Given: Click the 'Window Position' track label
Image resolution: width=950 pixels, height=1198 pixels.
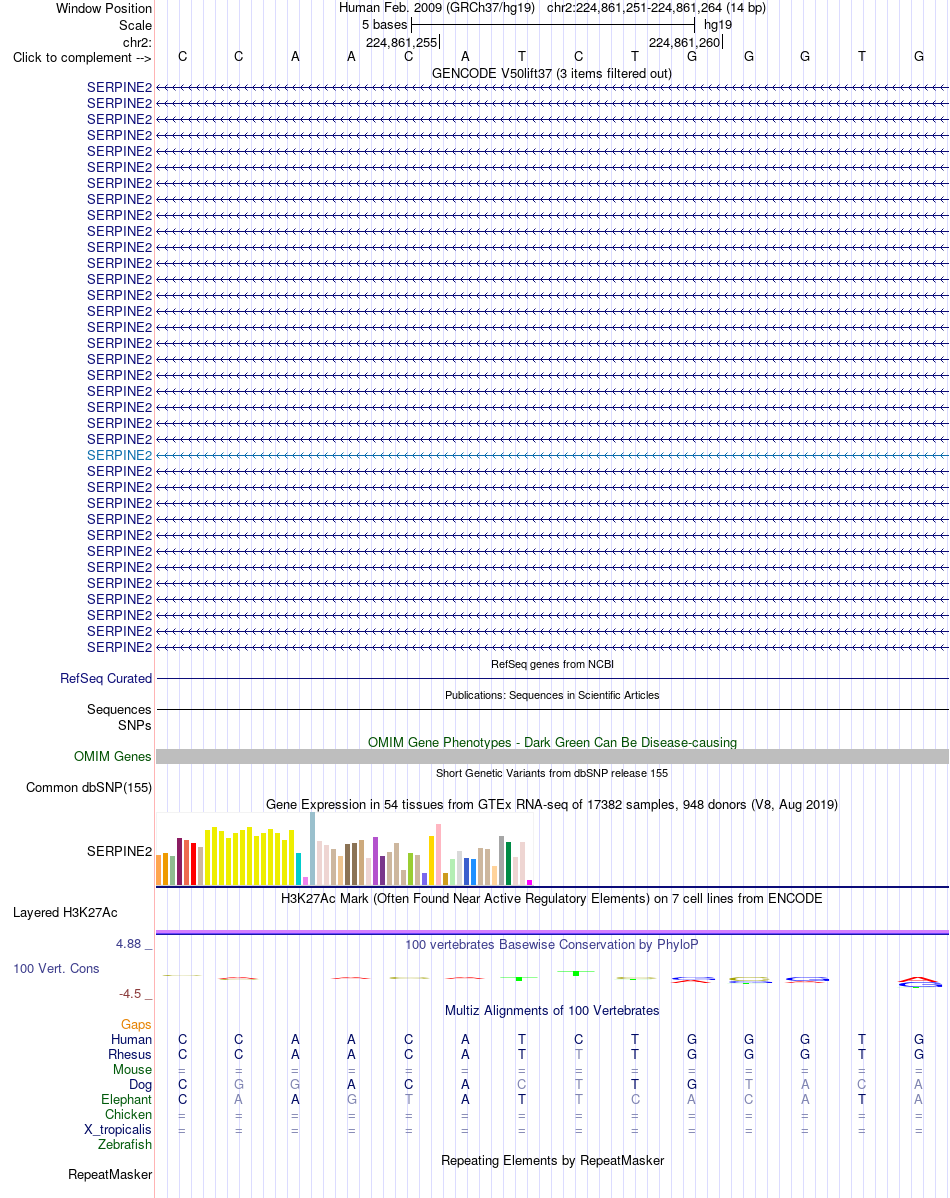Looking at the screenshot, I should click(104, 8).
